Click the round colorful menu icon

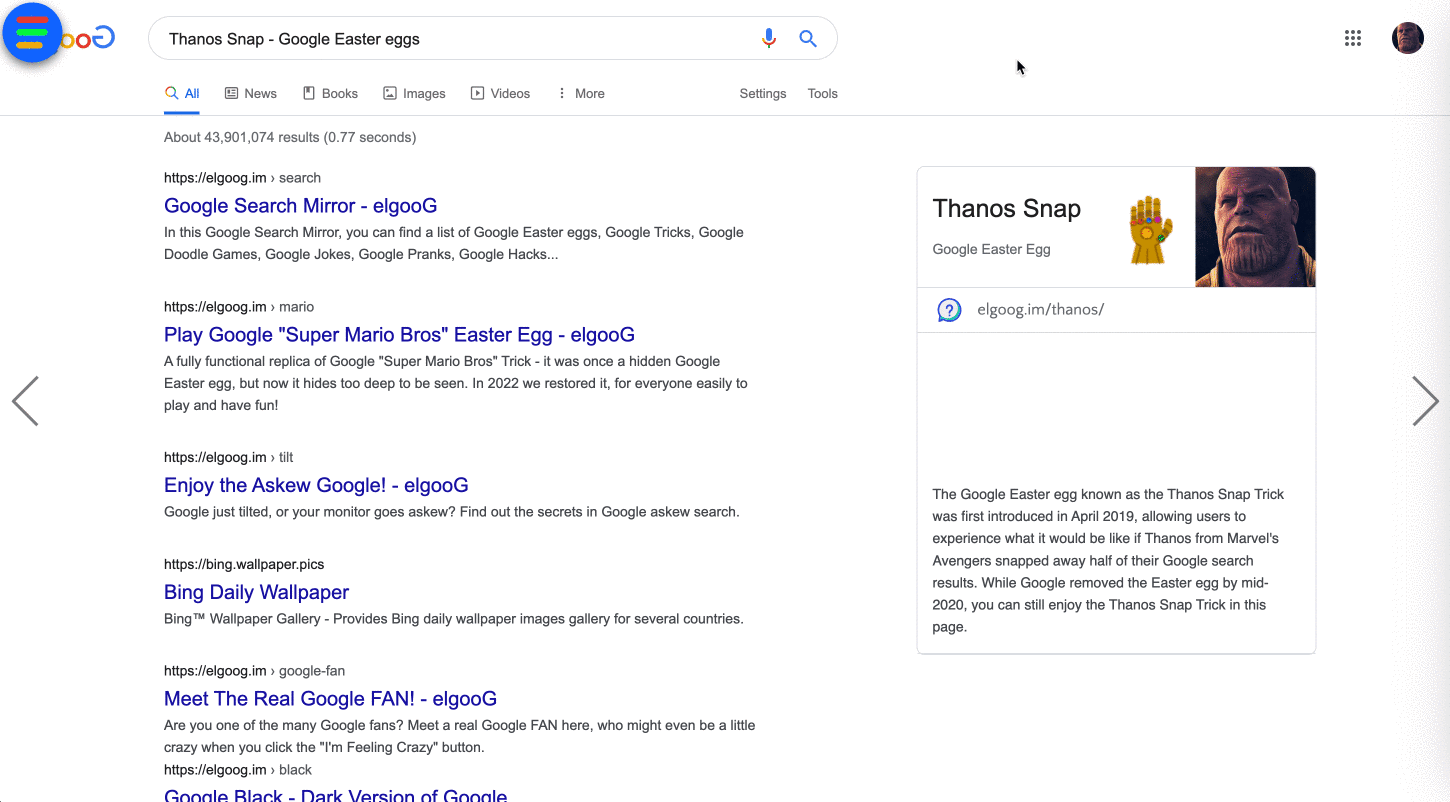point(32,33)
